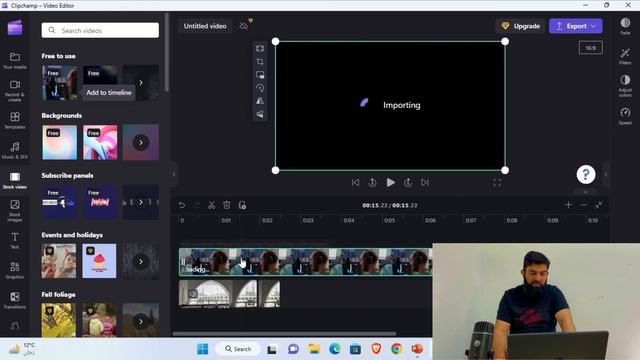Undo the last action
This screenshot has height=360, width=640.
point(182,205)
